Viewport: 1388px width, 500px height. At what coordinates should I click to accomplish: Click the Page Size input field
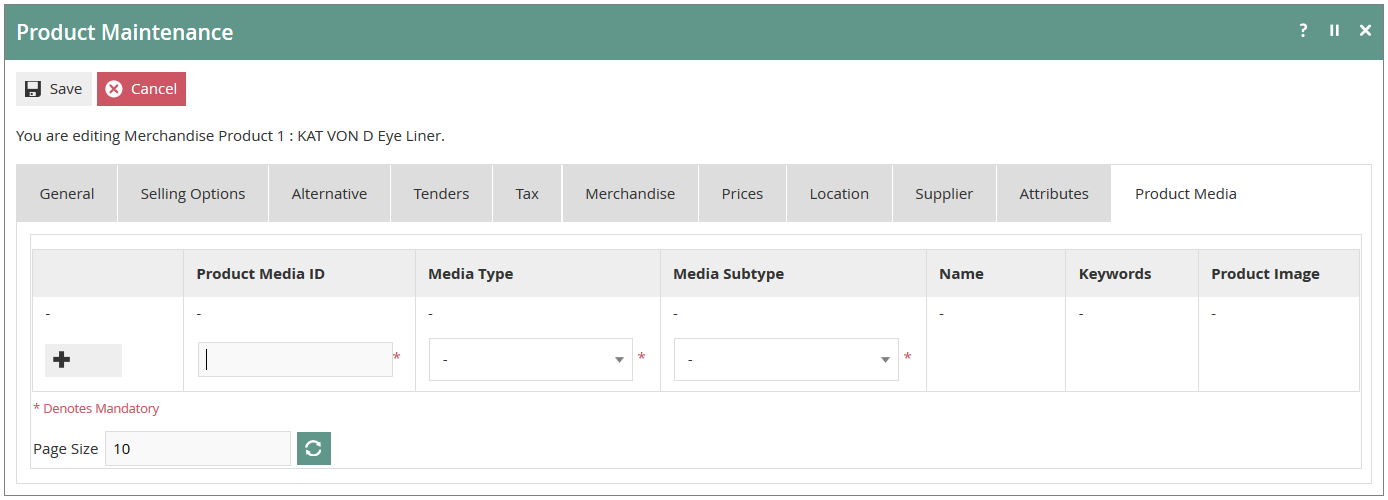coord(198,449)
